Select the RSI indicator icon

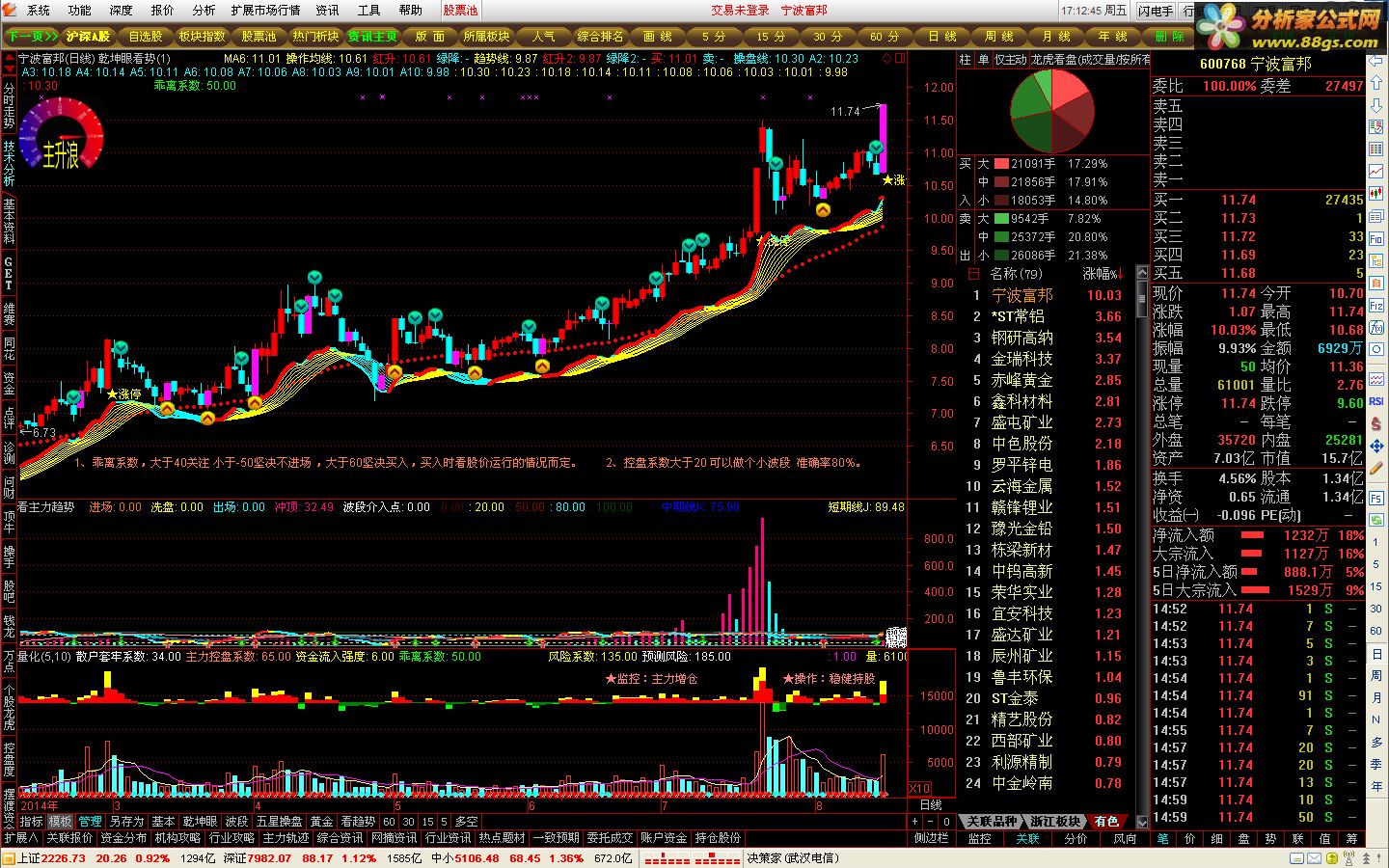point(1376,400)
